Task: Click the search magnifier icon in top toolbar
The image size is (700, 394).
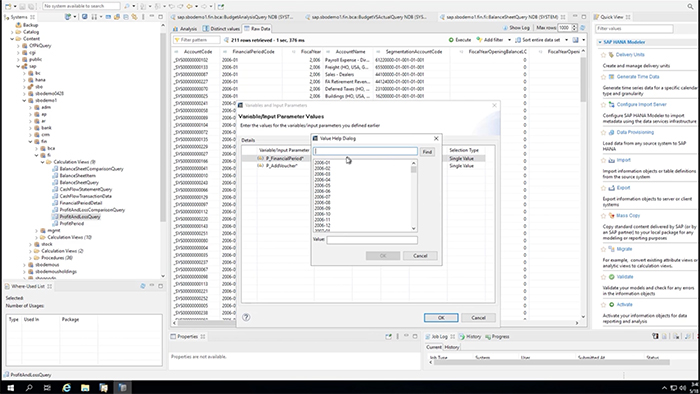Action: point(690,6)
